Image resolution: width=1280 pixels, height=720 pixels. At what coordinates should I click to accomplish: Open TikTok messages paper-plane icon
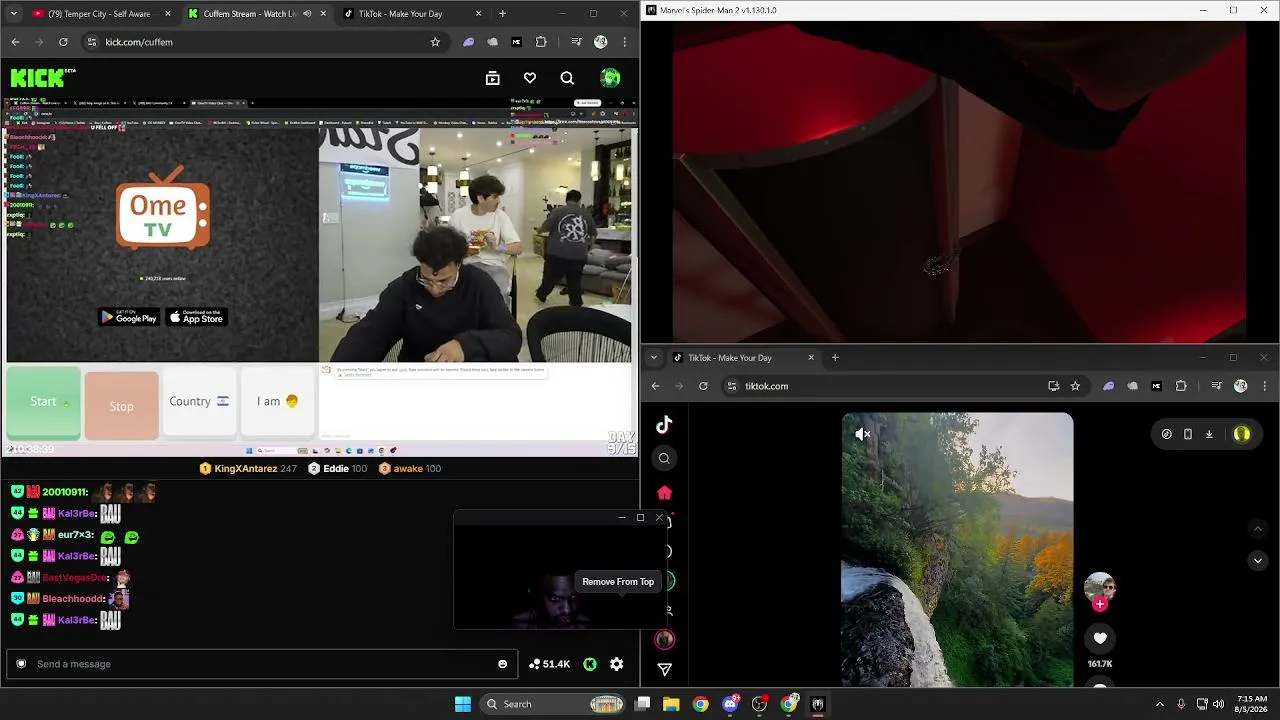click(x=664, y=669)
